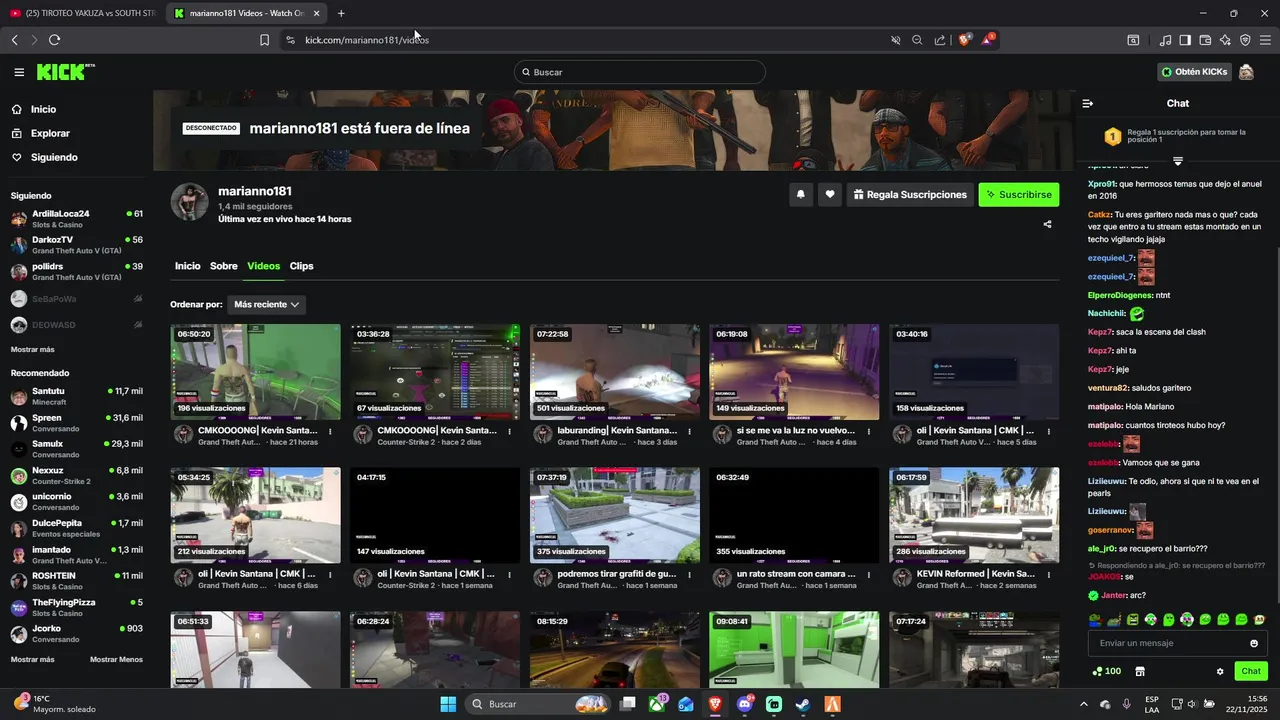
Task: Open chat settings gear icon
Action: tap(1220, 671)
